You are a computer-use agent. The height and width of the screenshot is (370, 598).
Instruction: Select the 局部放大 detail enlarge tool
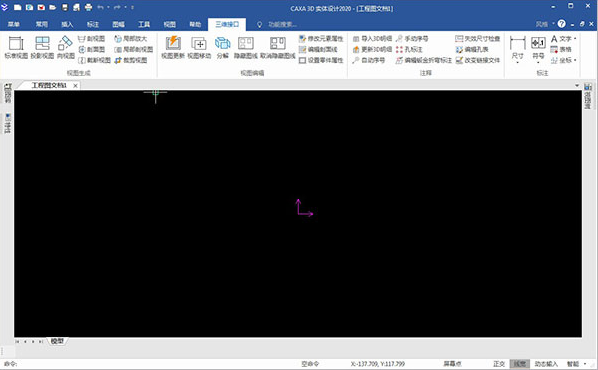click(130, 39)
